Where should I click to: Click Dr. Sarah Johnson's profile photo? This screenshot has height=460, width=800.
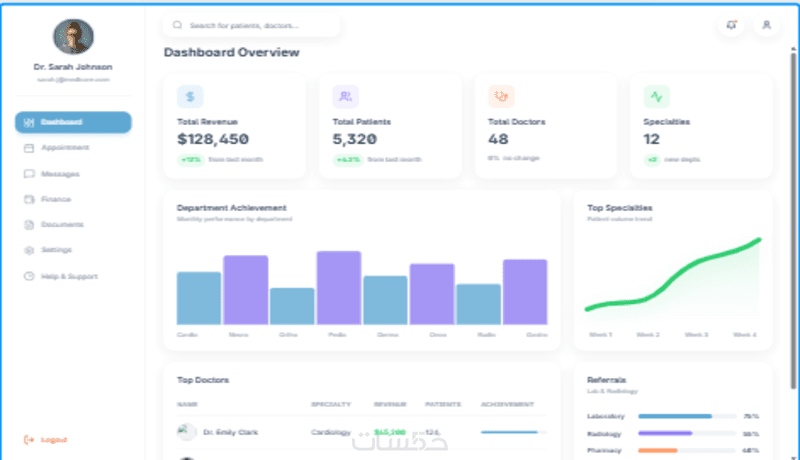click(x=73, y=37)
